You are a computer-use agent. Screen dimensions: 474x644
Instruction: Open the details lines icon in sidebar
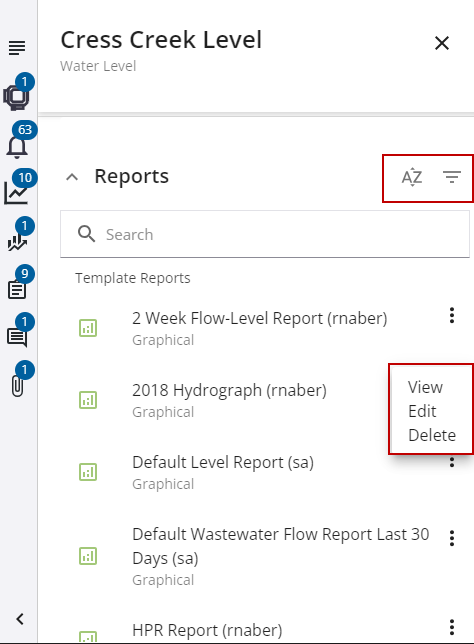click(x=17, y=48)
